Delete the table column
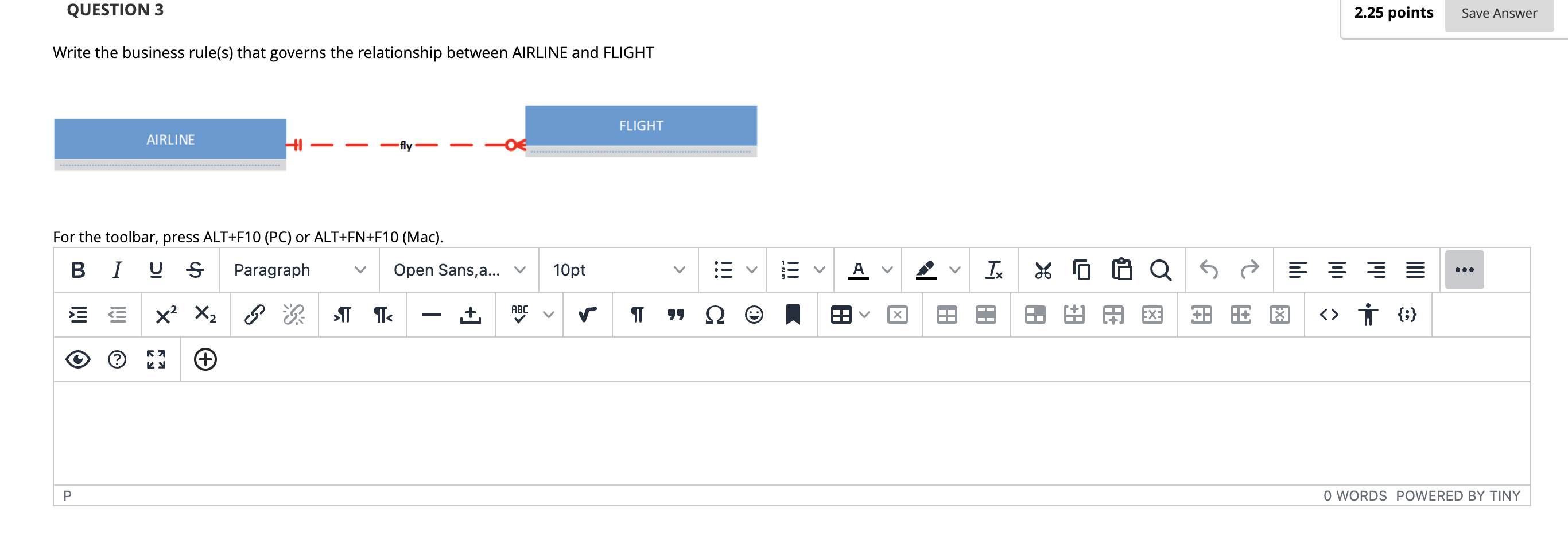The image size is (1568, 535). [x=1279, y=315]
